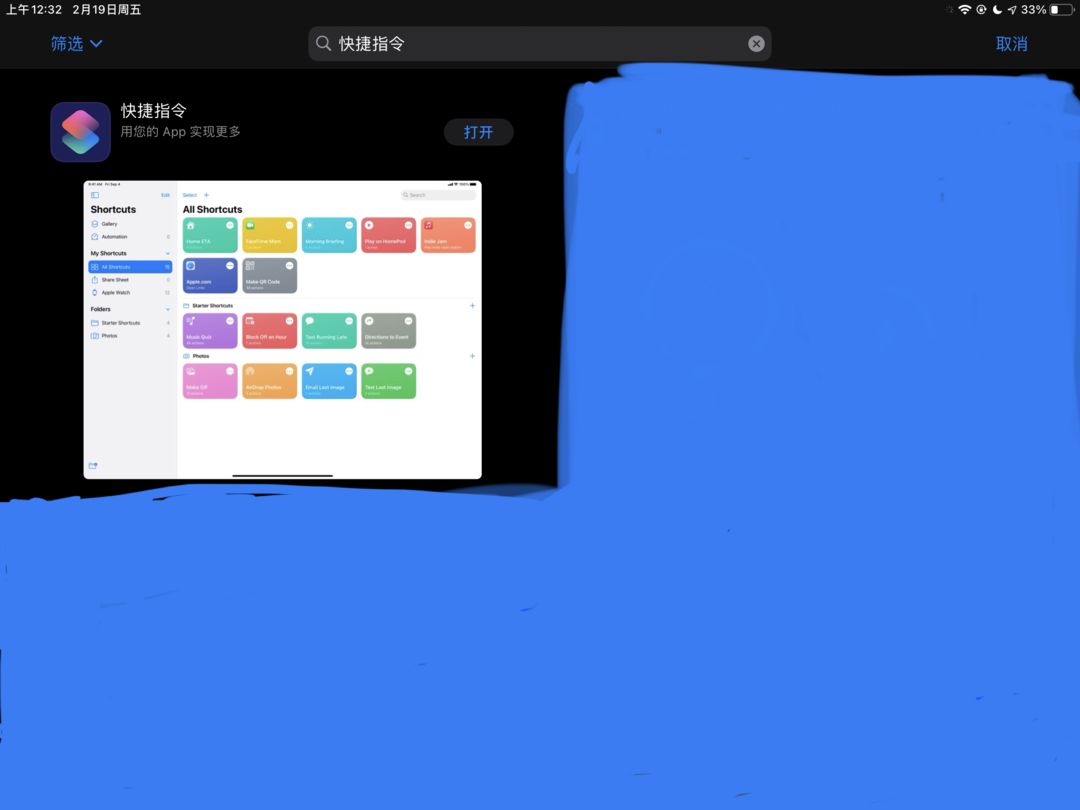The height and width of the screenshot is (810, 1080).
Task: Tap the 用您的 App 实现更多 subtitle
Action: [x=180, y=132]
